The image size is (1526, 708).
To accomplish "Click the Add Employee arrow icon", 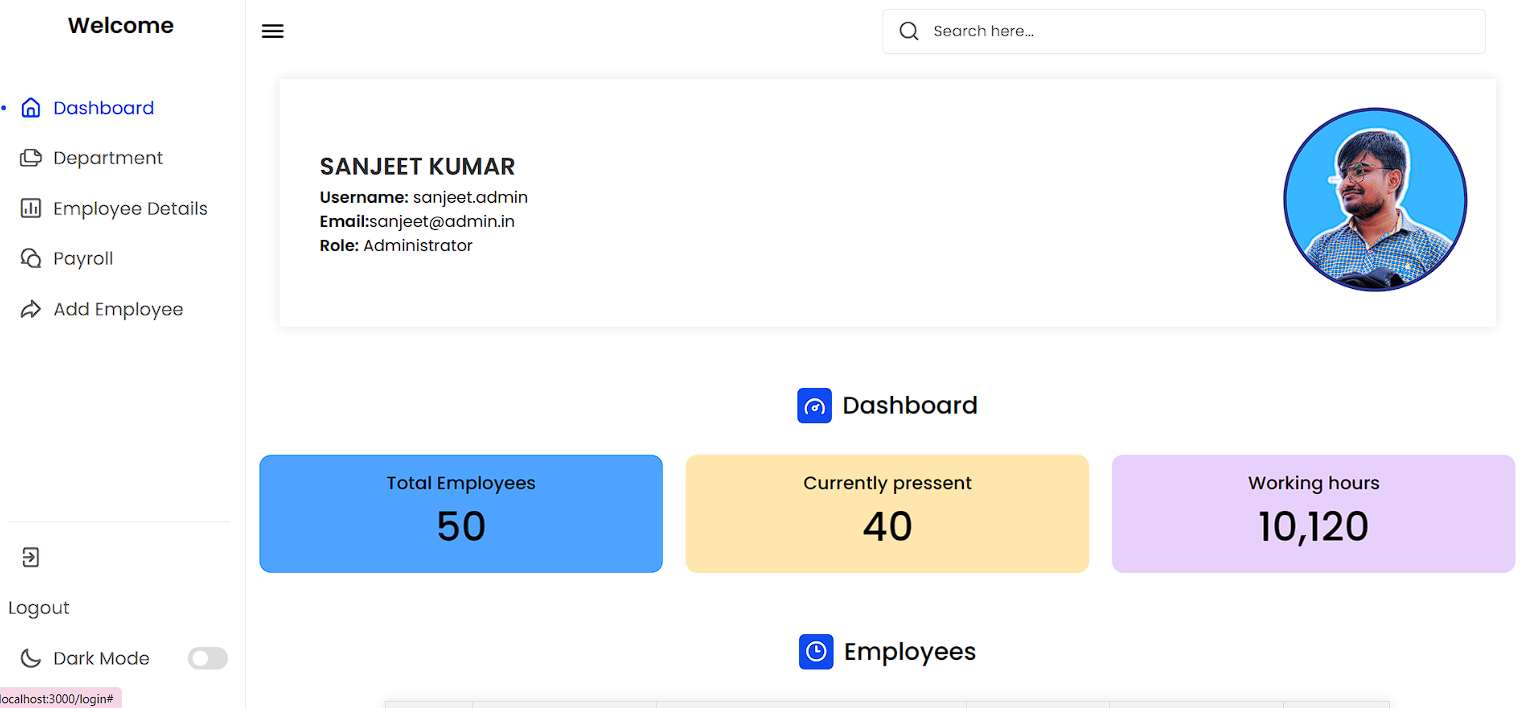I will point(31,309).
